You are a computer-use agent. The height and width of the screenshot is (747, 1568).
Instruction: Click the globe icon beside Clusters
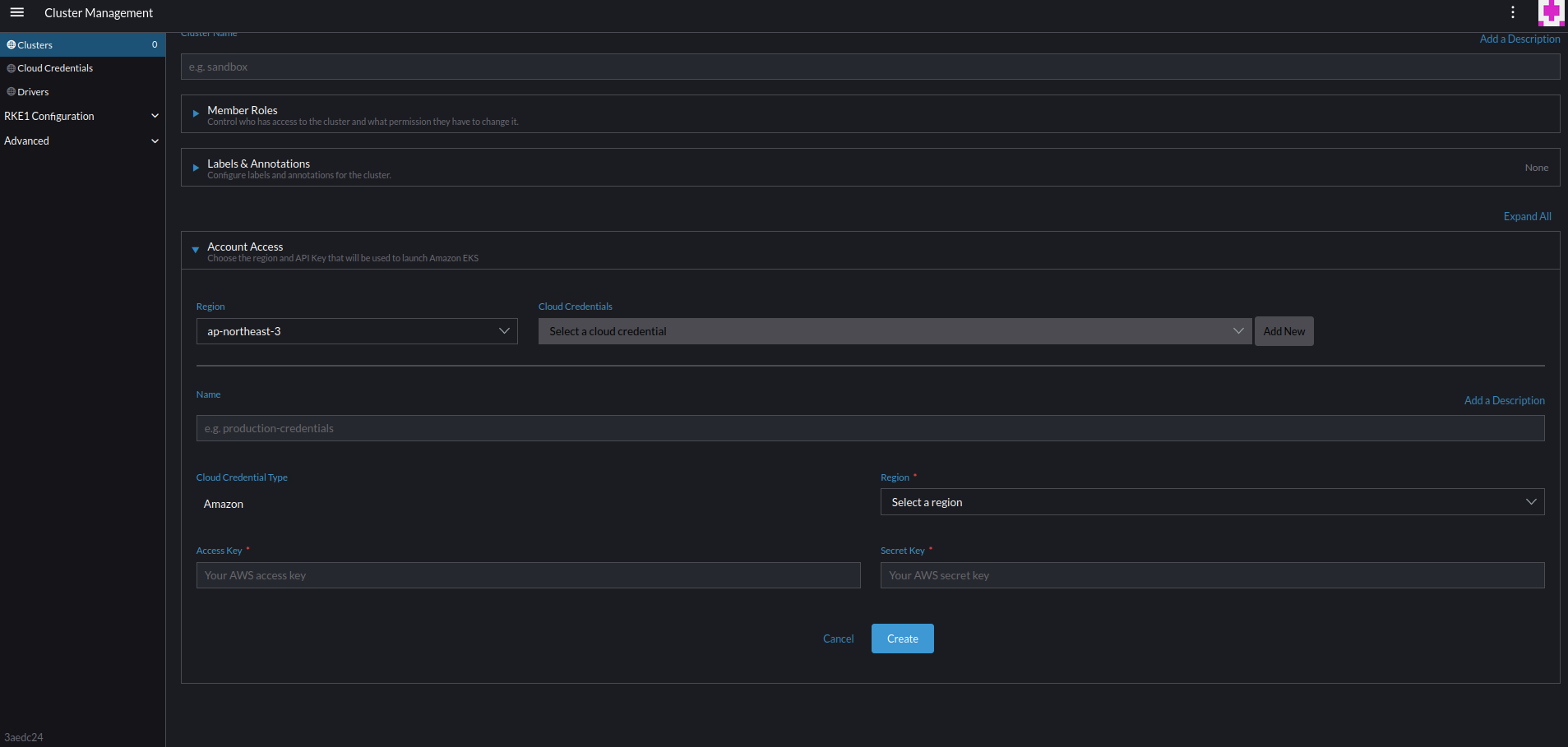point(11,44)
